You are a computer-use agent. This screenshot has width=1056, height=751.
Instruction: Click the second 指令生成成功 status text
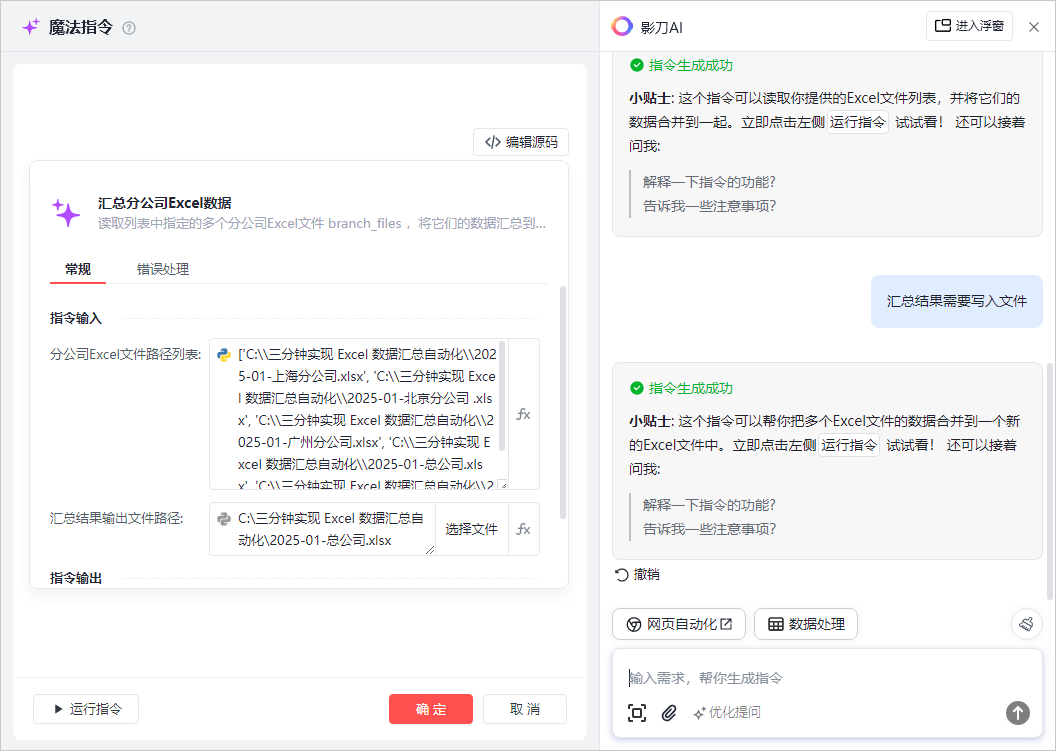pos(690,389)
